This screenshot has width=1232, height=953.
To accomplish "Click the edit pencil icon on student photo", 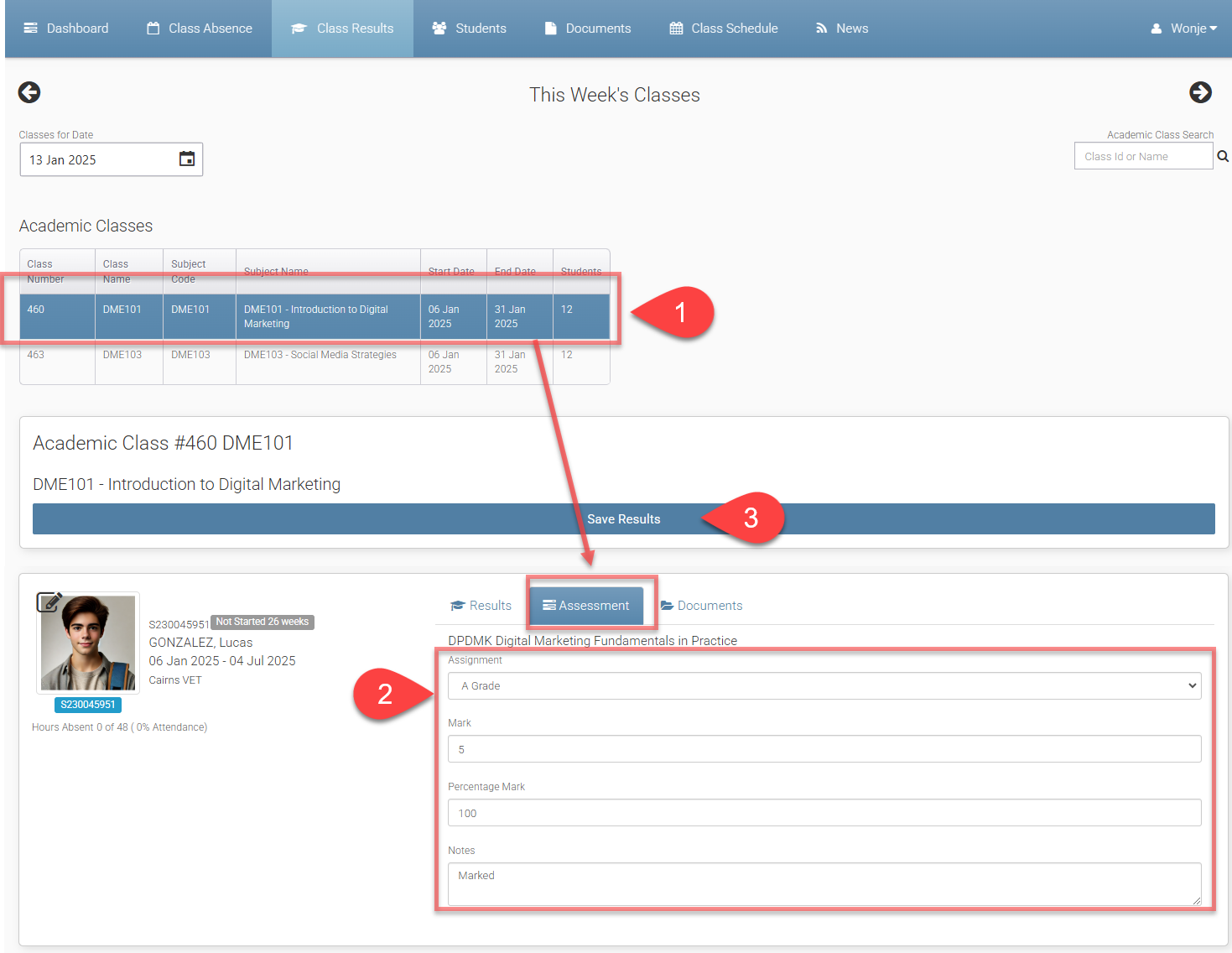I will (49, 601).
